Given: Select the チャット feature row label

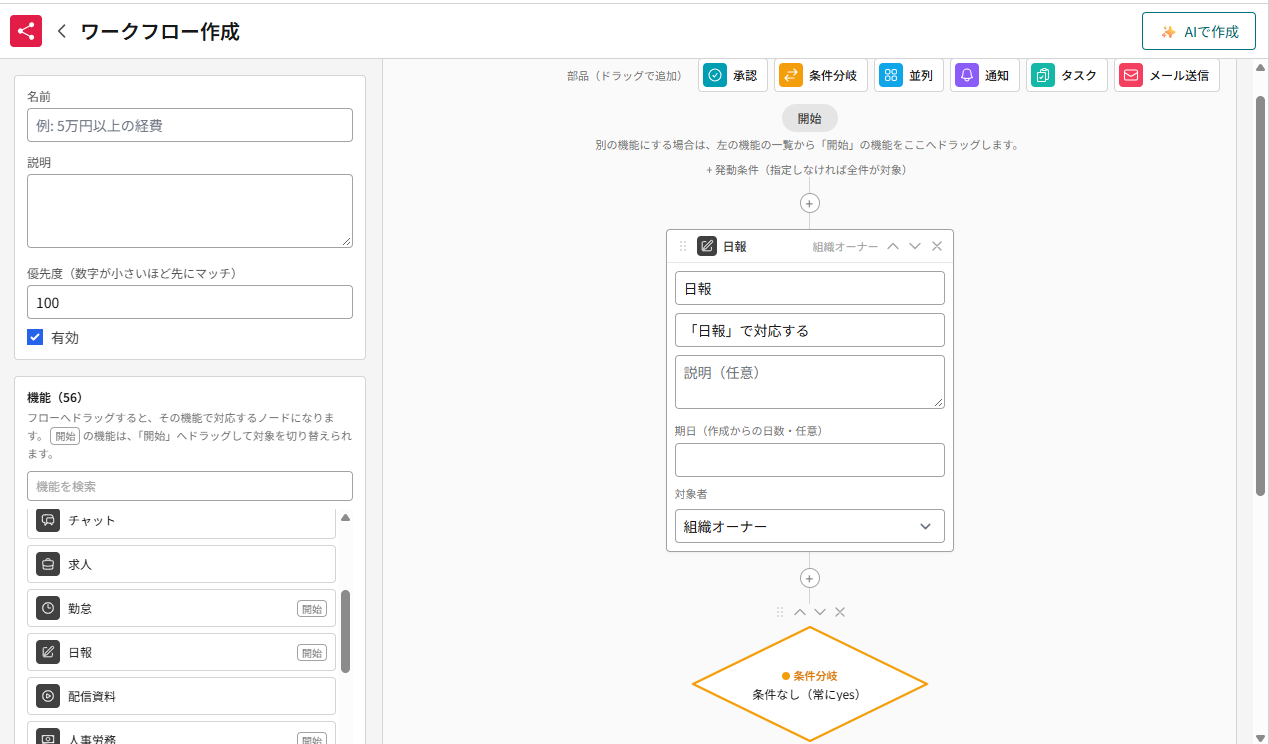Looking at the screenshot, I should (x=92, y=520).
